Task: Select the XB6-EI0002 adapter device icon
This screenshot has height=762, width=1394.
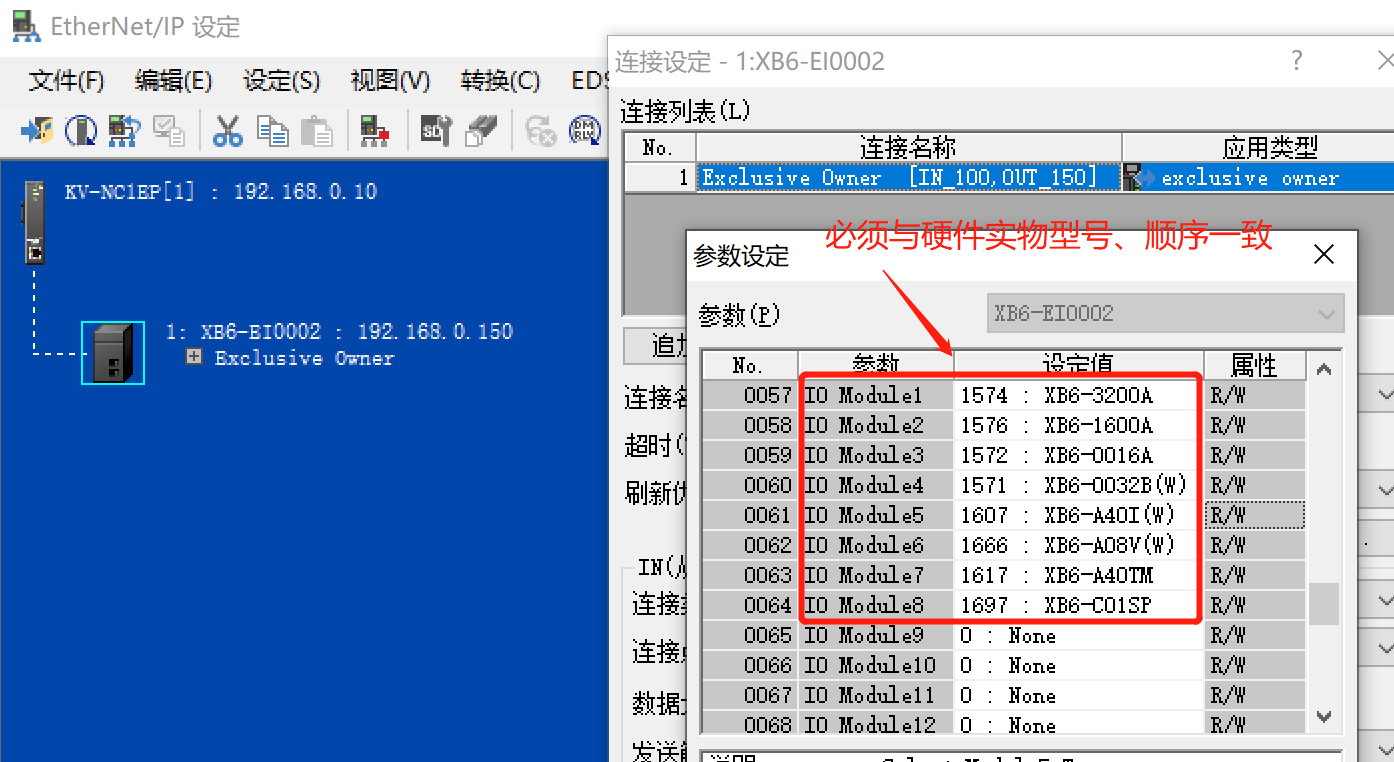Action: click(x=113, y=353)
